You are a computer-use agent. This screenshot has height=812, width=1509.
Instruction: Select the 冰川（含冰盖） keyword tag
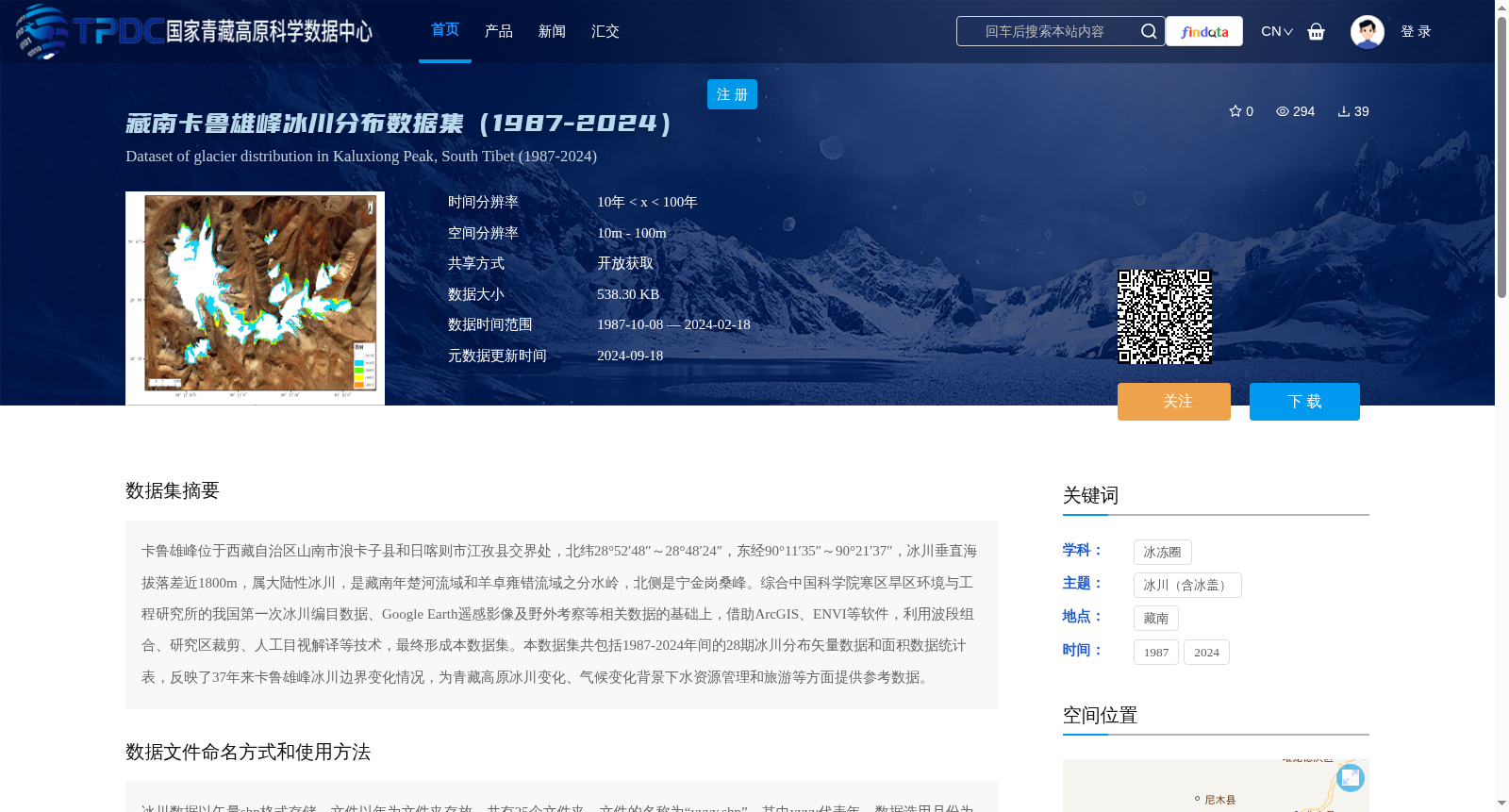coord(1187,585)
